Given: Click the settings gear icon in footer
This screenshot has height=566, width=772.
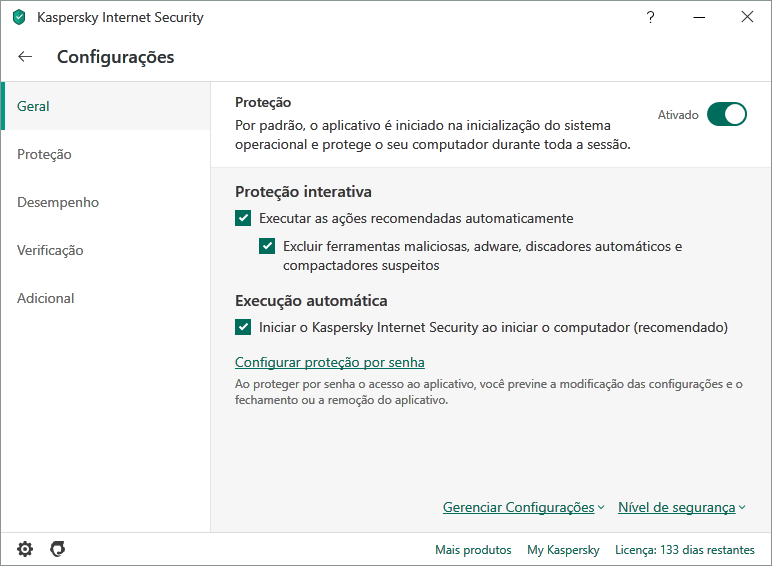Looking at the screenshot, I should (x=25, y=549).
